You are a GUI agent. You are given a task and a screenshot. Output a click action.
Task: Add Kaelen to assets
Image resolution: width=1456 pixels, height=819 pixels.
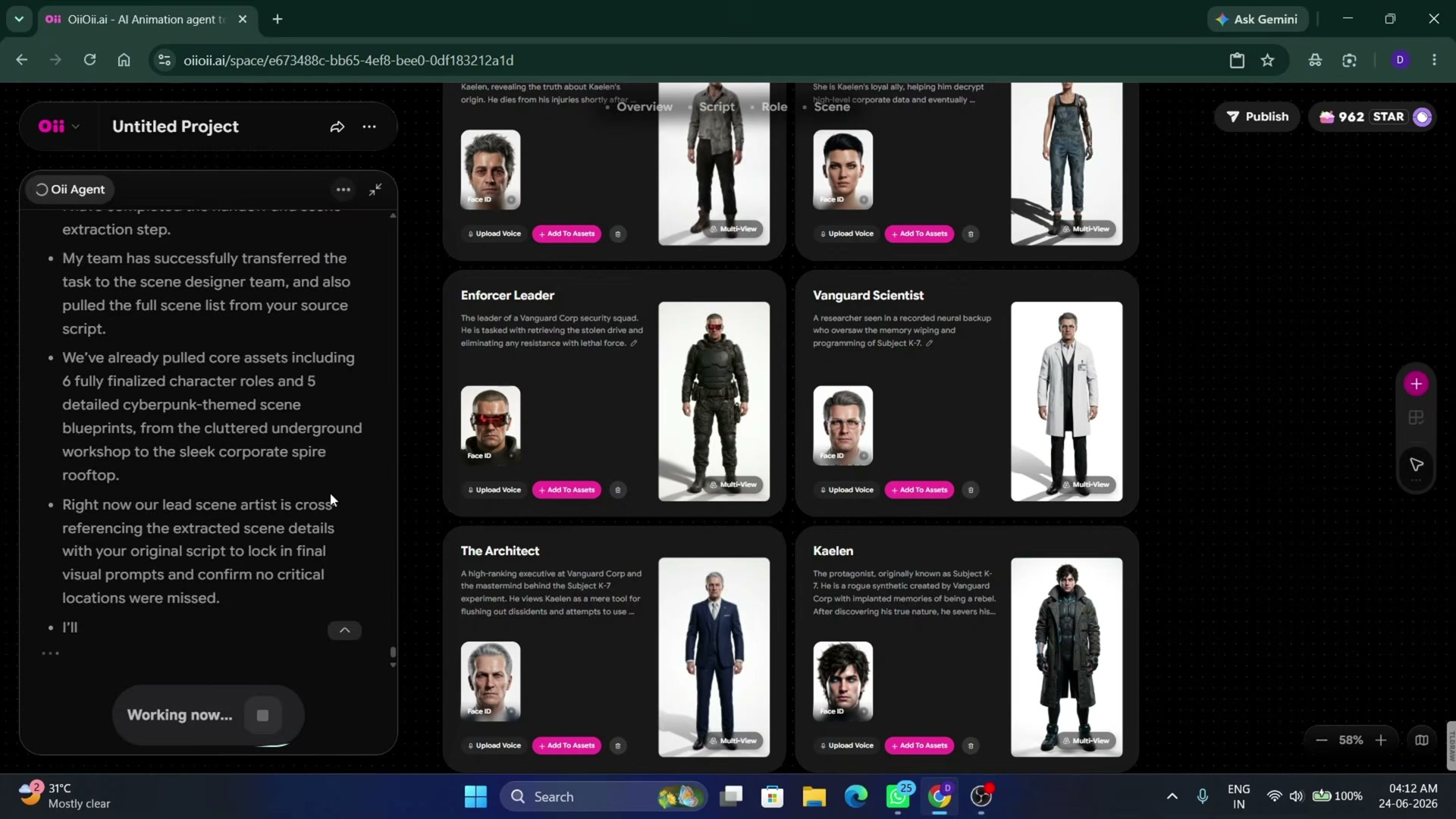pyautogui.click(x=920, y=745)
